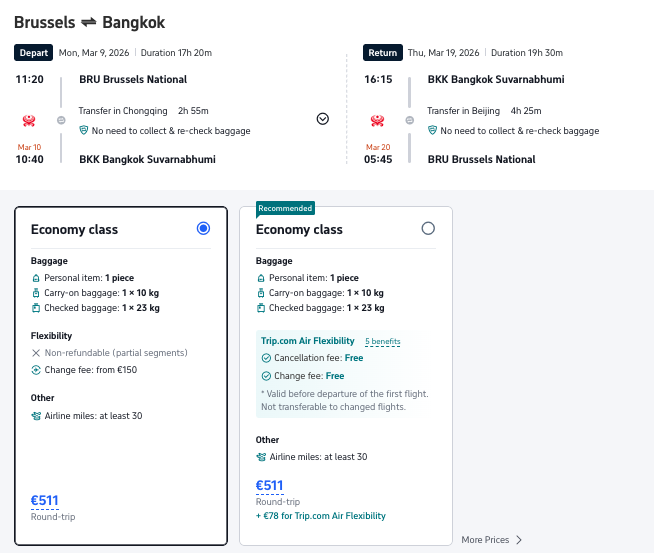Click the departure flight airline logo
This screenshot has height=553, width=654.
(29, 120)
